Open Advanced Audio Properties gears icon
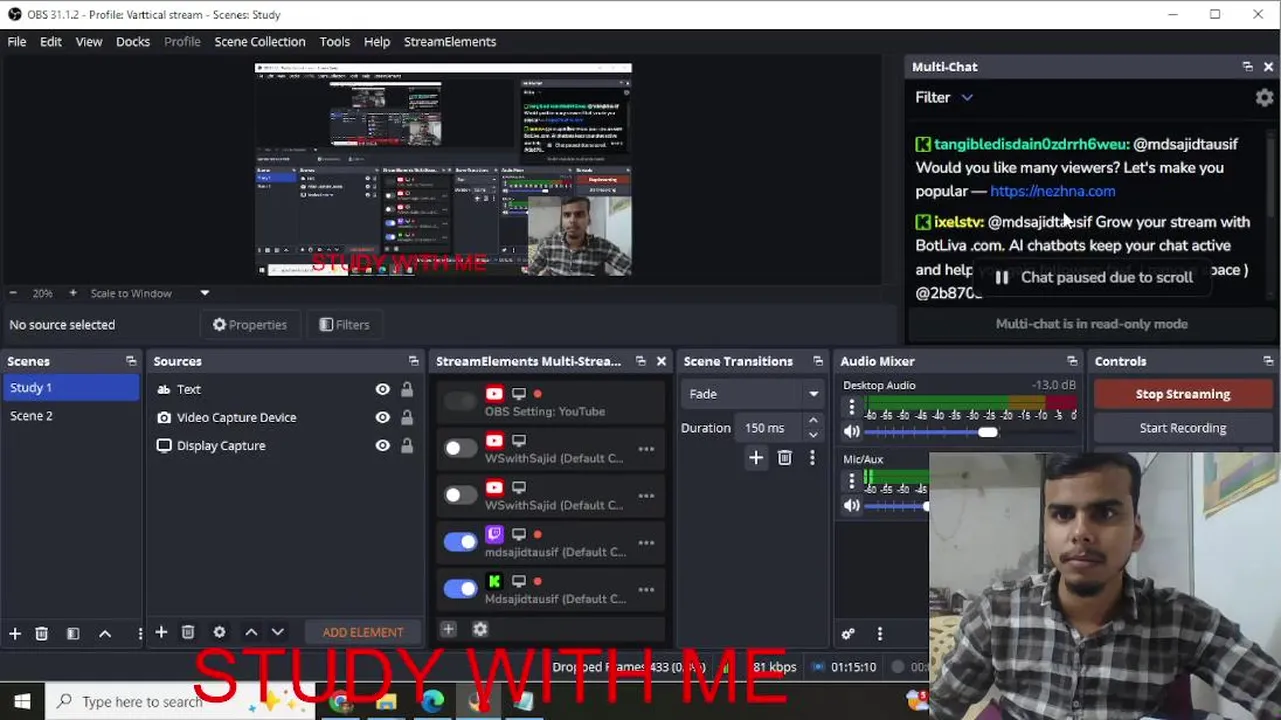This screenshot has width=1281, height=720. 848,633
